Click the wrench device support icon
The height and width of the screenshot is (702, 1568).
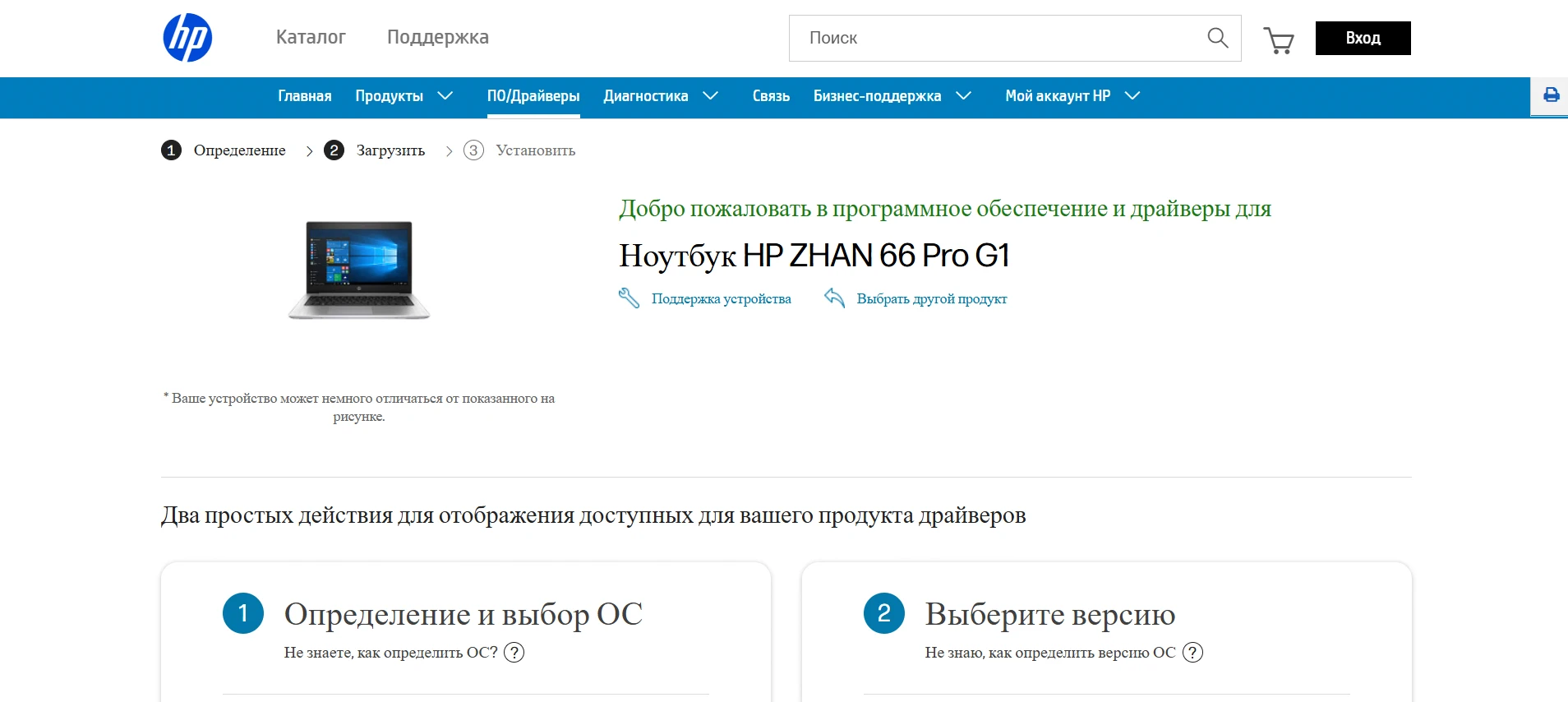click(629, 298)
